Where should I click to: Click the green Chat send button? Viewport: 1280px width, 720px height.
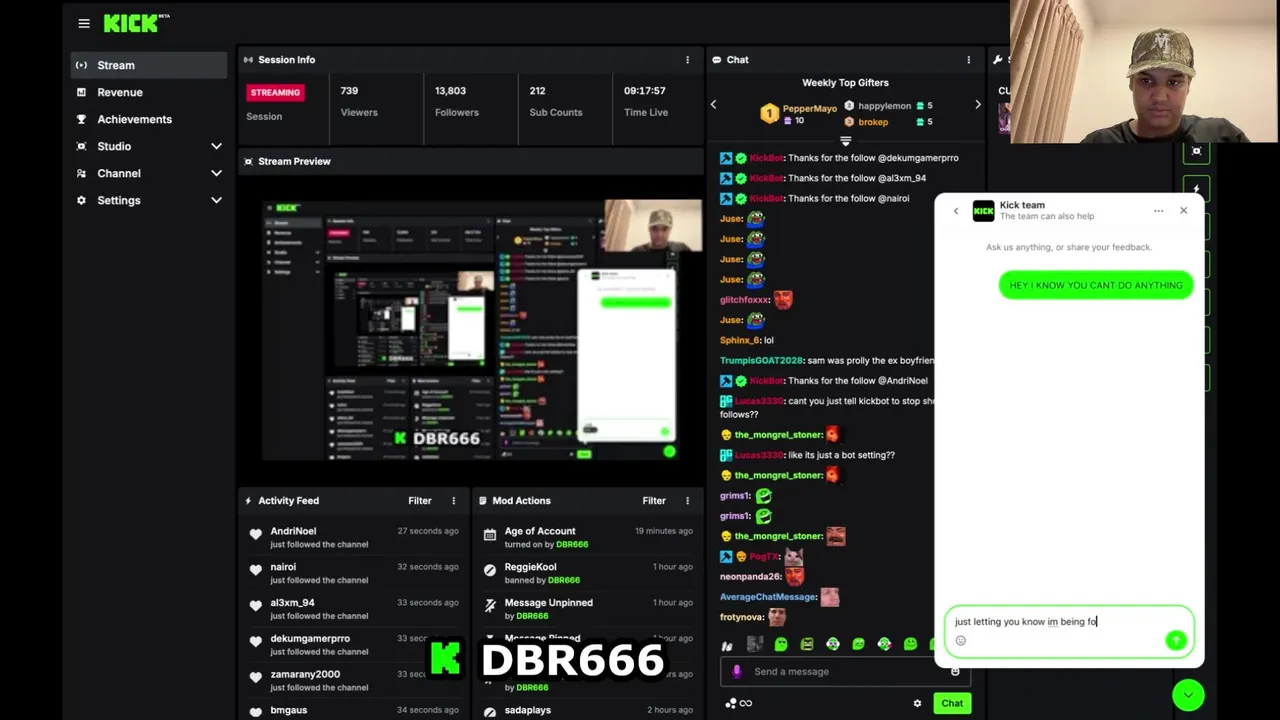(x=952, y=703)
